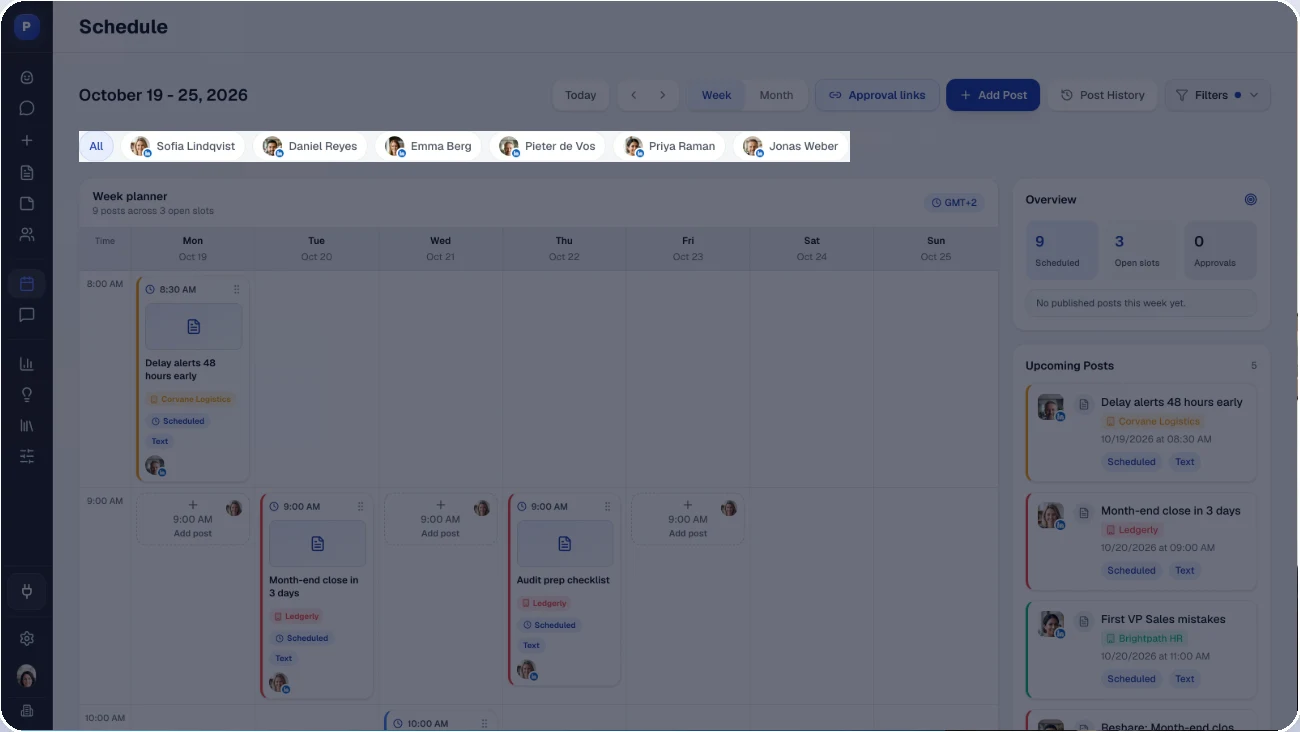Open Approval links
This screenshot has width=1300, height=732.
(x=877, y=95)
